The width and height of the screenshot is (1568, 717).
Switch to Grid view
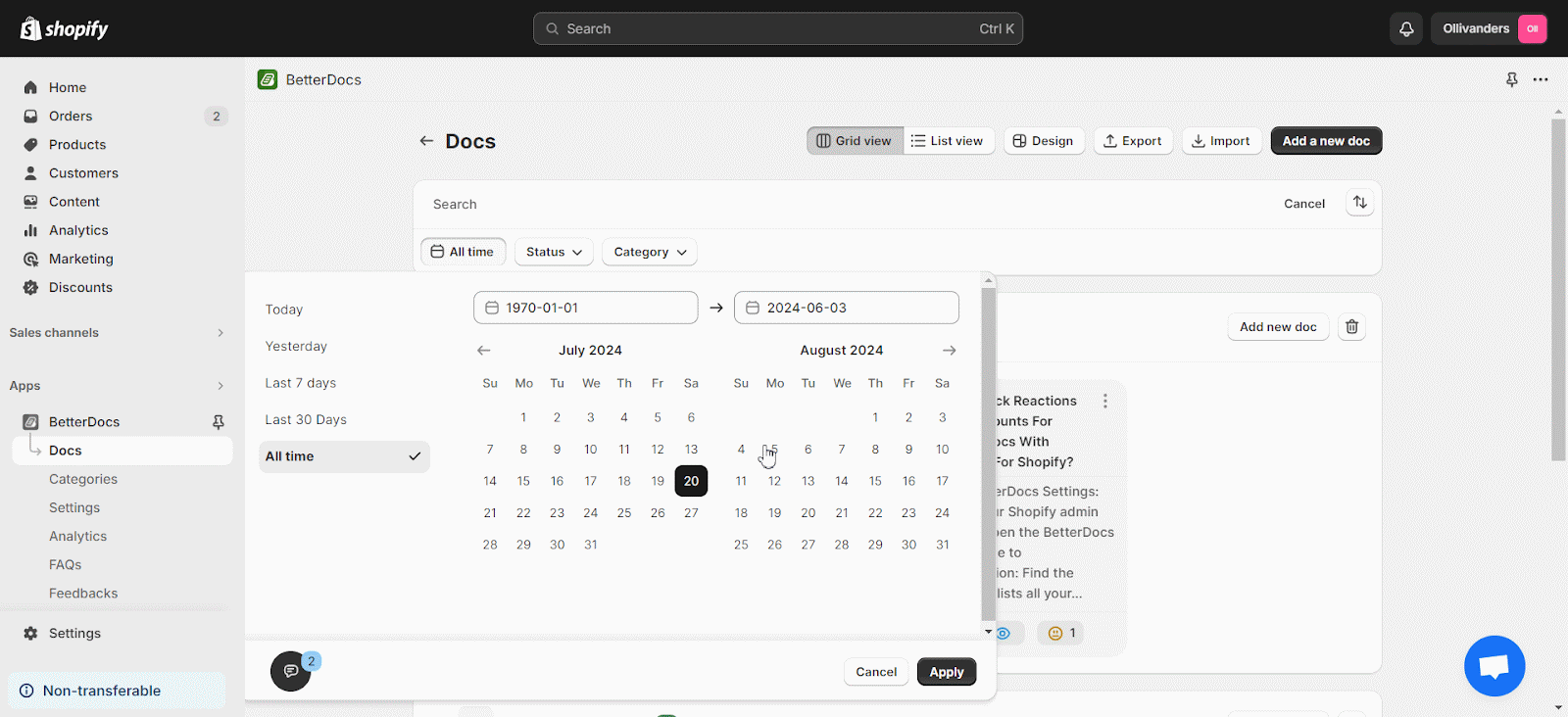coord(855,141)
